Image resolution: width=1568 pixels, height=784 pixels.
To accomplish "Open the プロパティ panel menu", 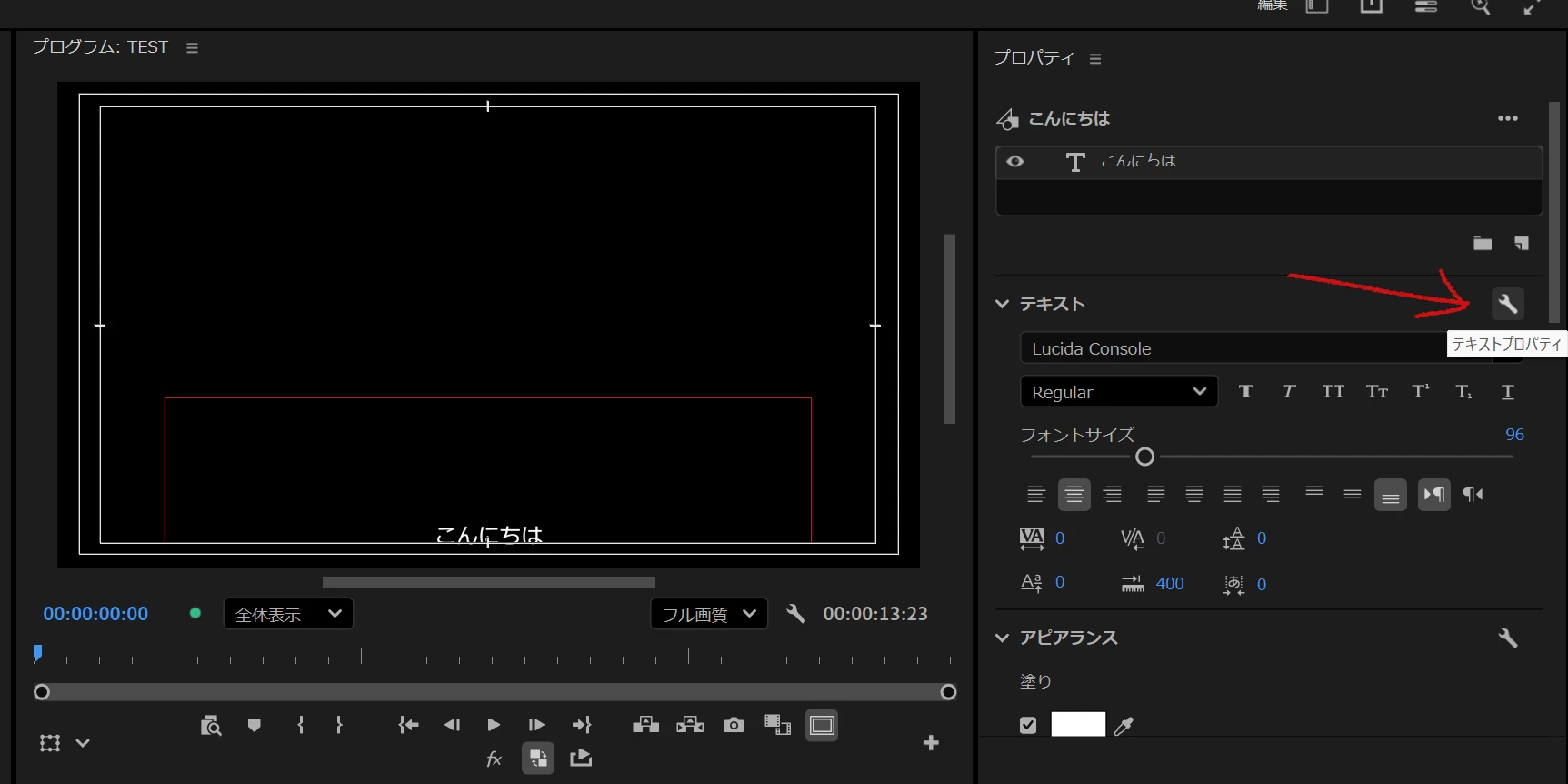I will 1095,58.
